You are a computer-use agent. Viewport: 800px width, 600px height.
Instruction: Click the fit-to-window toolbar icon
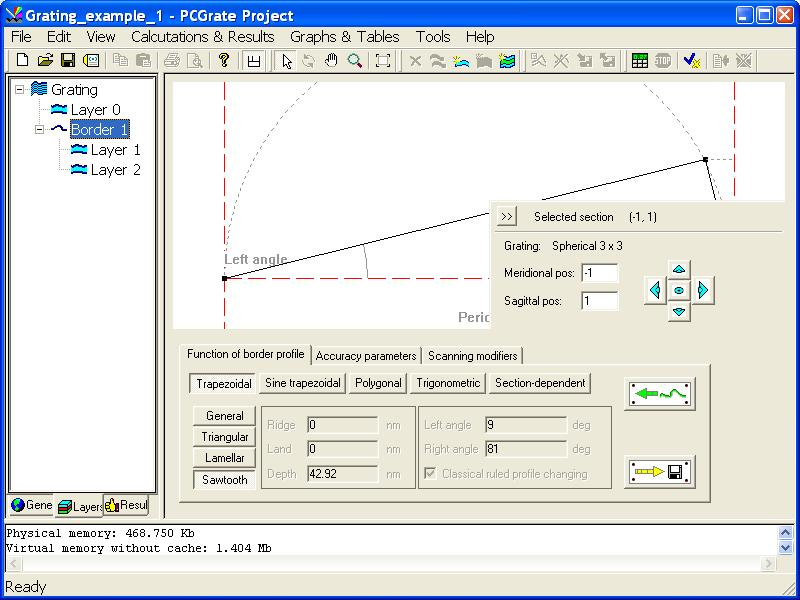[383, 61]
